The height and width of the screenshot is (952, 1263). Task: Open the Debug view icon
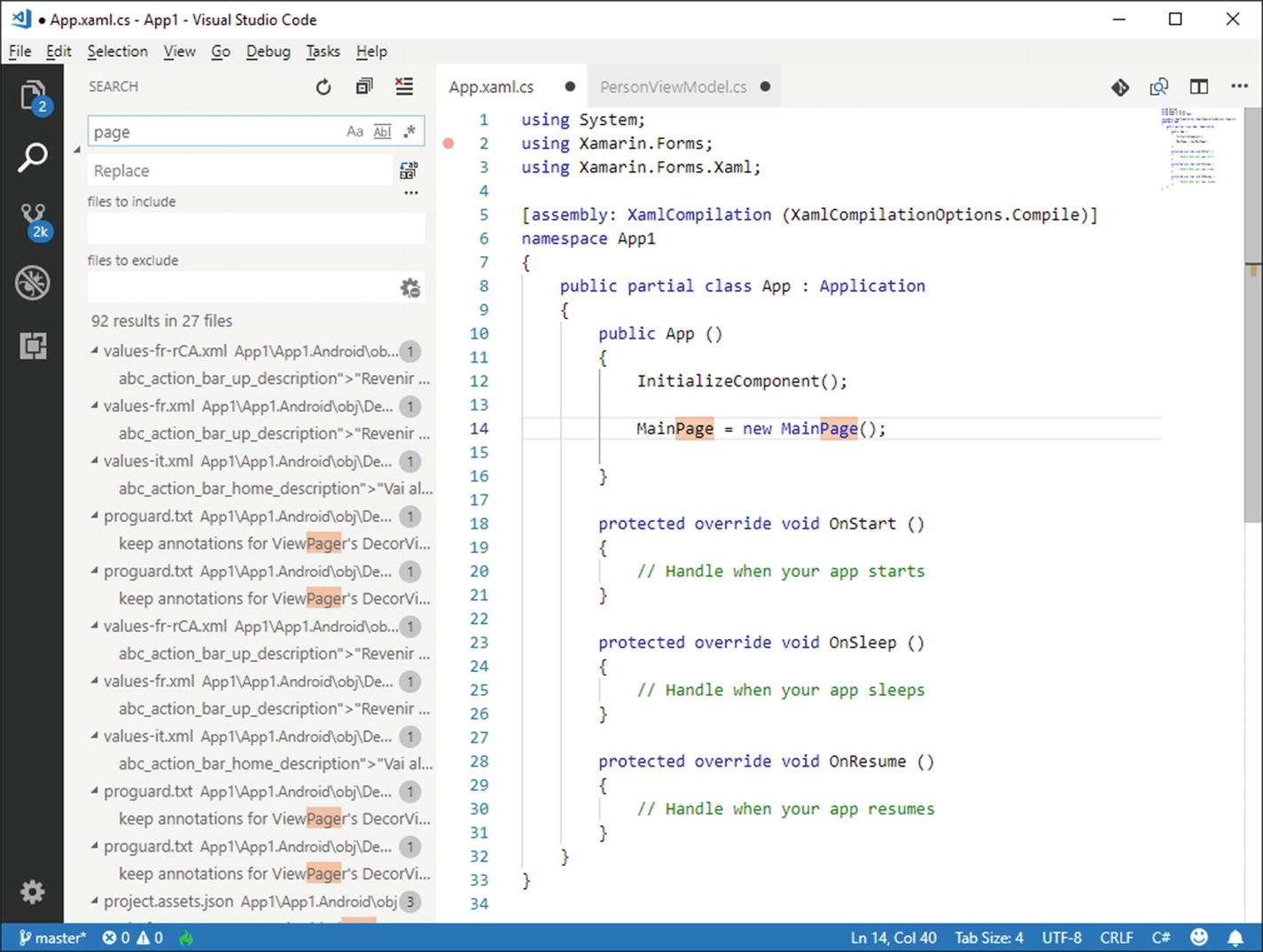click(x=33, y=284)
